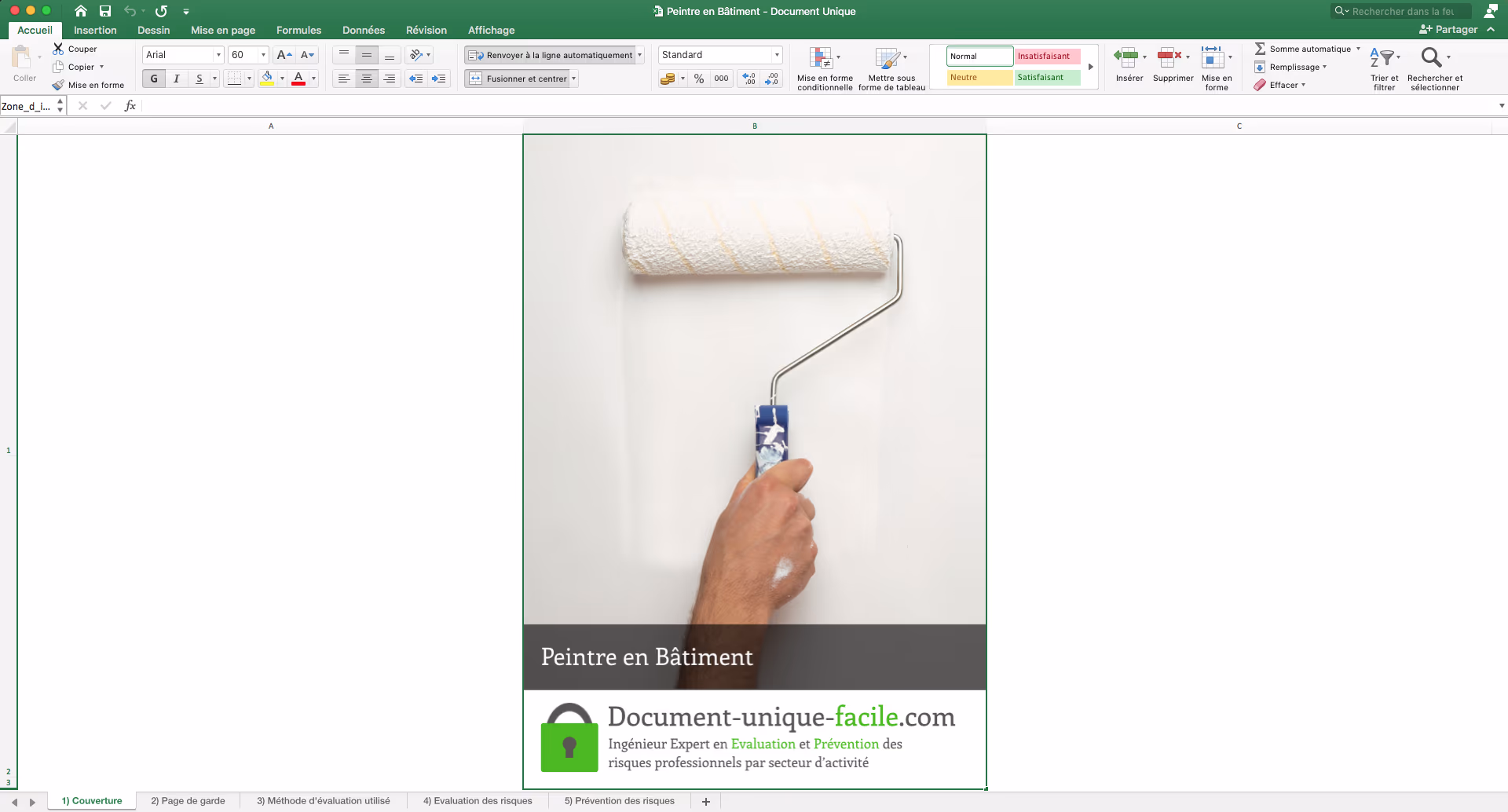Insert function with the fx icon
This screenshot has height=812, width=1508.
pyautogui.click(x=130, y=106)
